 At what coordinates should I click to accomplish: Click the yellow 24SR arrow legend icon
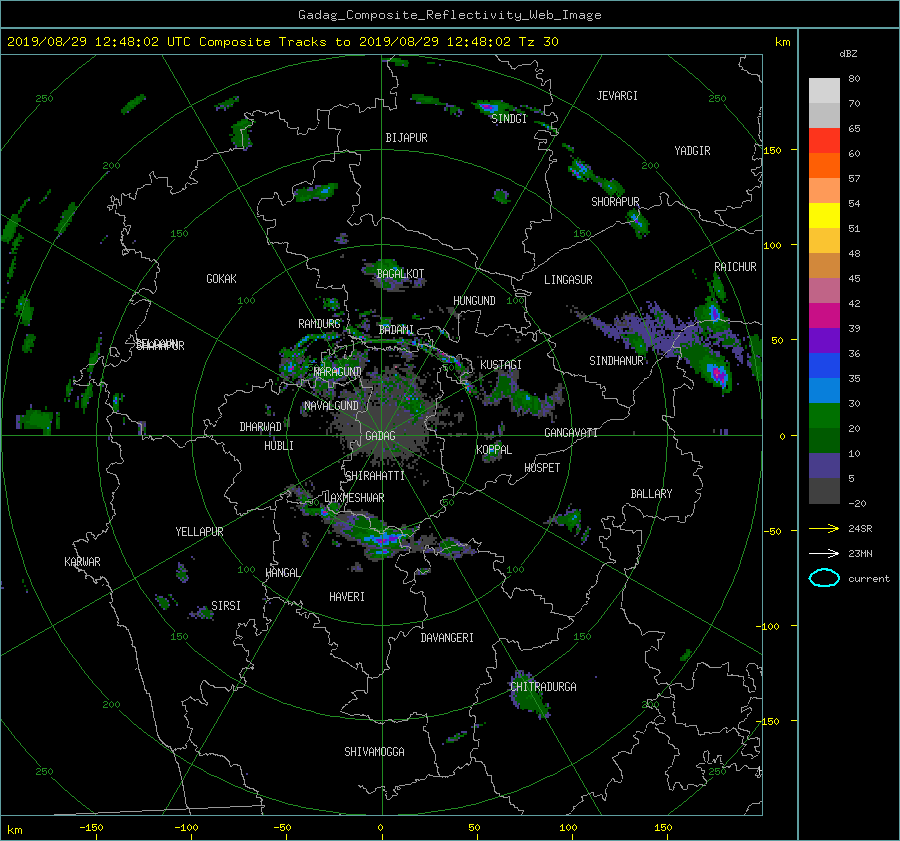(824, 528)
